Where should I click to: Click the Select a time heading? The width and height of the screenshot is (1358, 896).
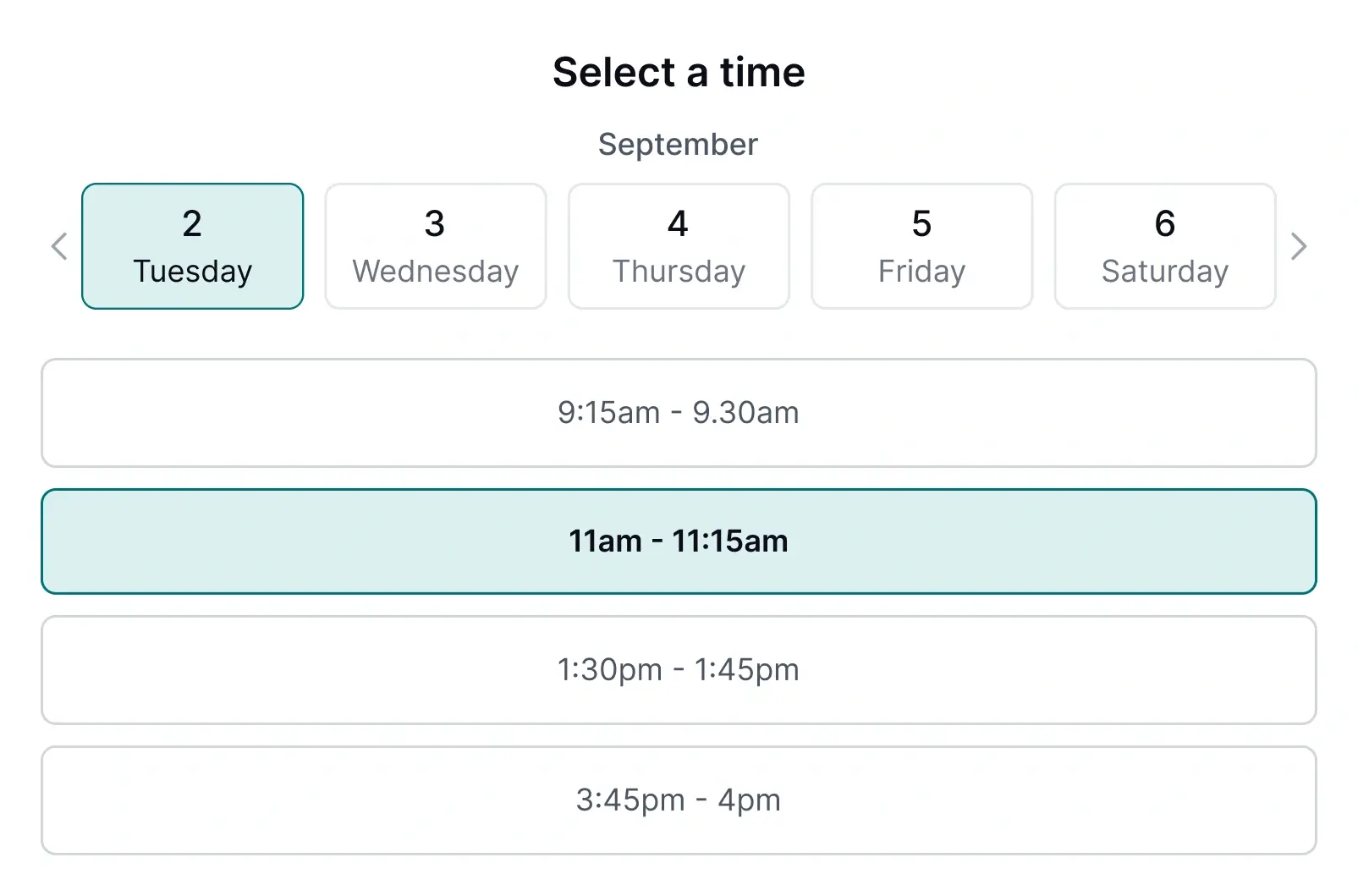click(x=679, y=73)
